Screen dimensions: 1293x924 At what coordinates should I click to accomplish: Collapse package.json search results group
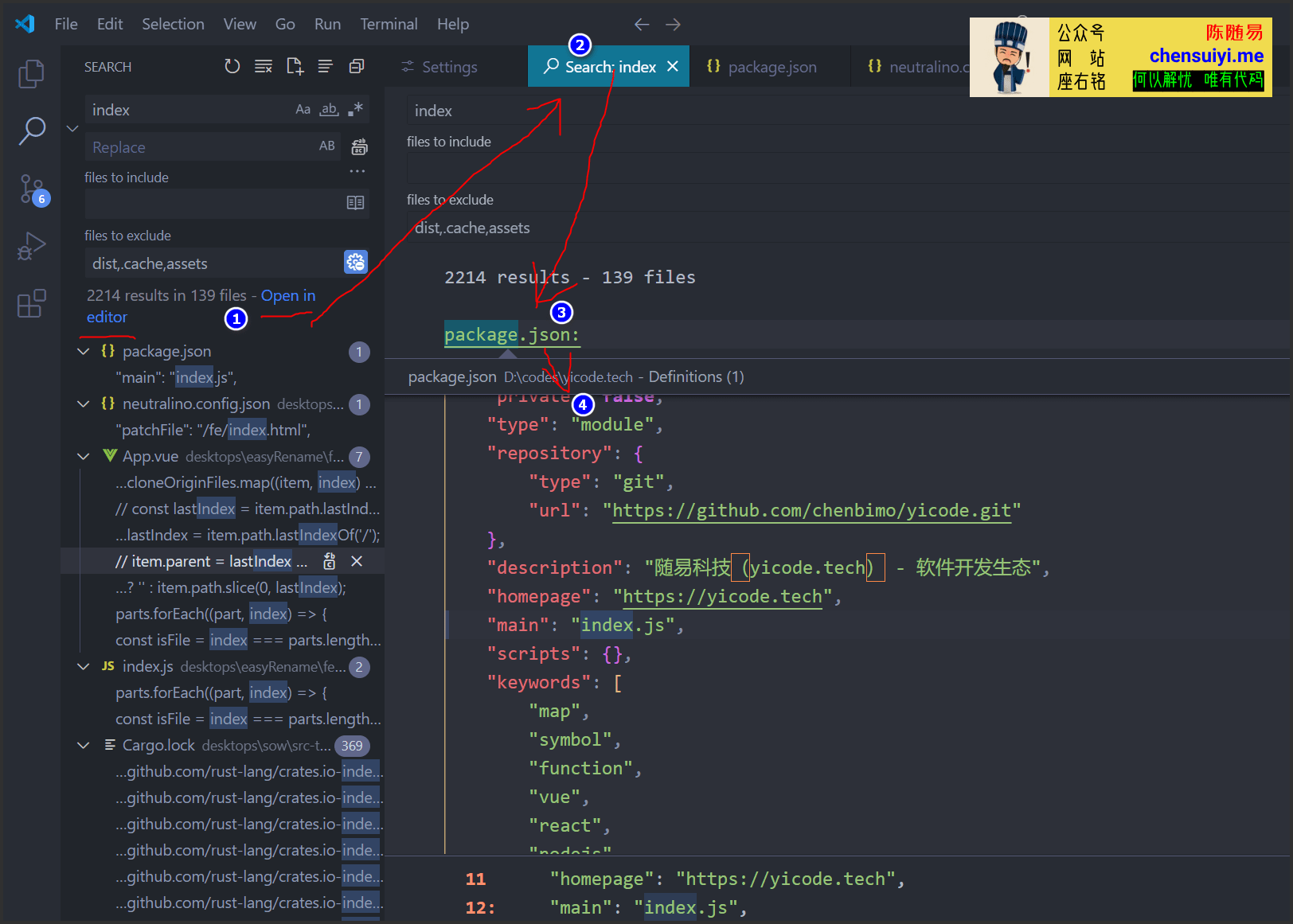(83, 351)
